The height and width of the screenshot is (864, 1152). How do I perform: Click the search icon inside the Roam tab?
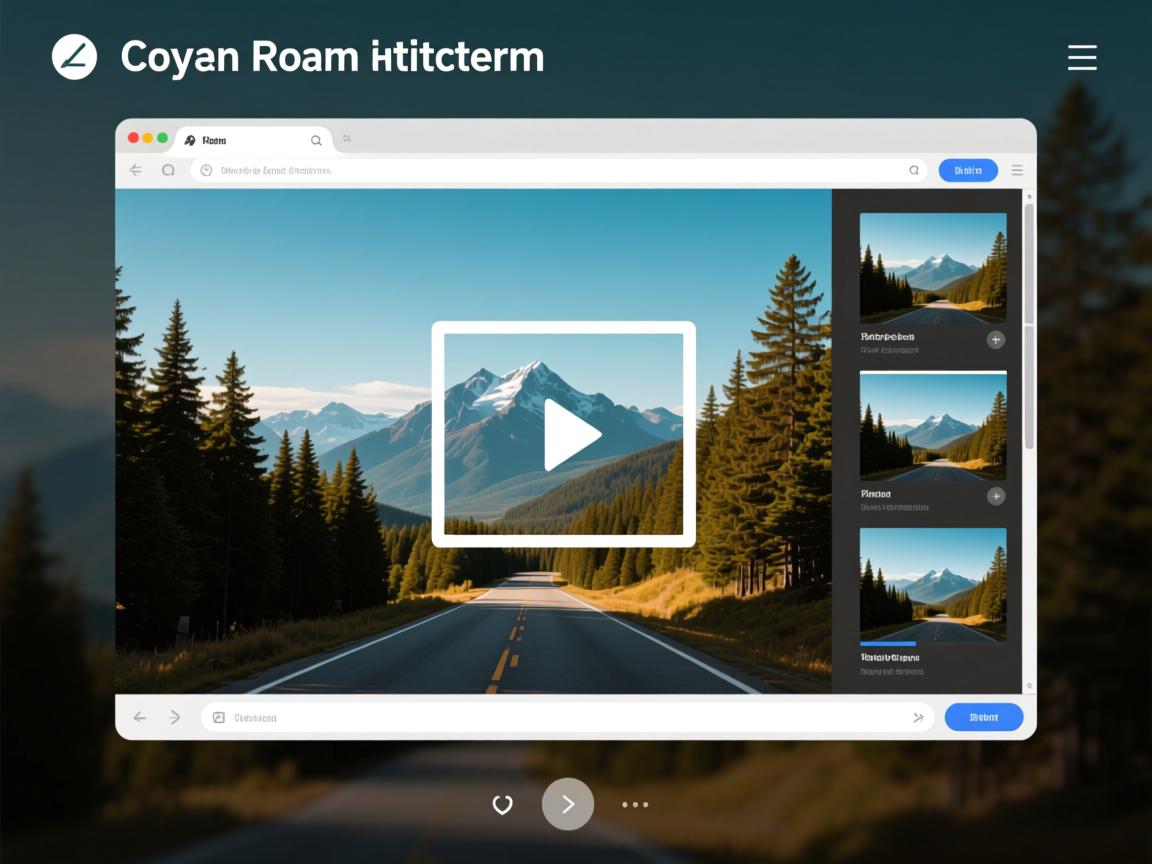[x=316, y=141]
